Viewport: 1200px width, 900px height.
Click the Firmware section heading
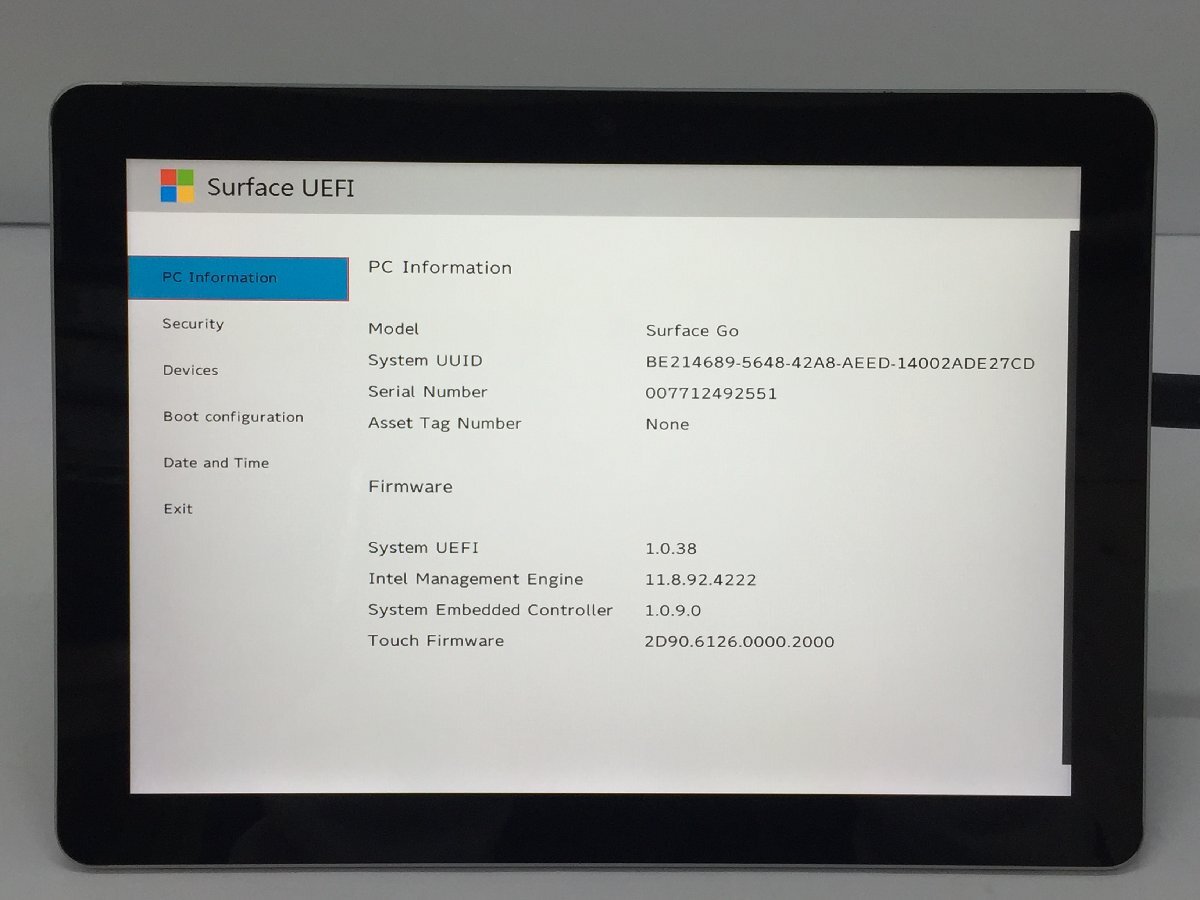pos(410,487)
